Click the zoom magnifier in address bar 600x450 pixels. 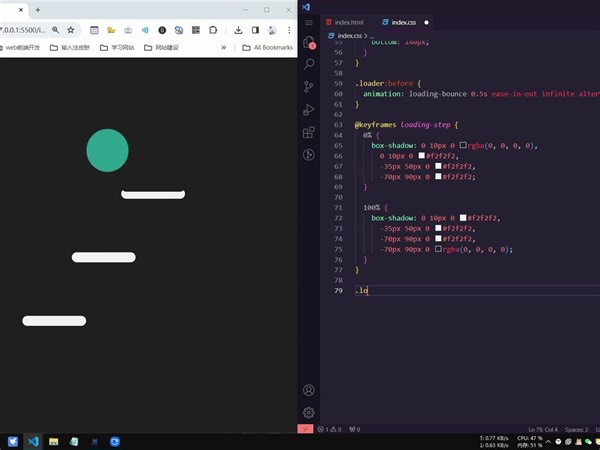(x=55, y=30)
